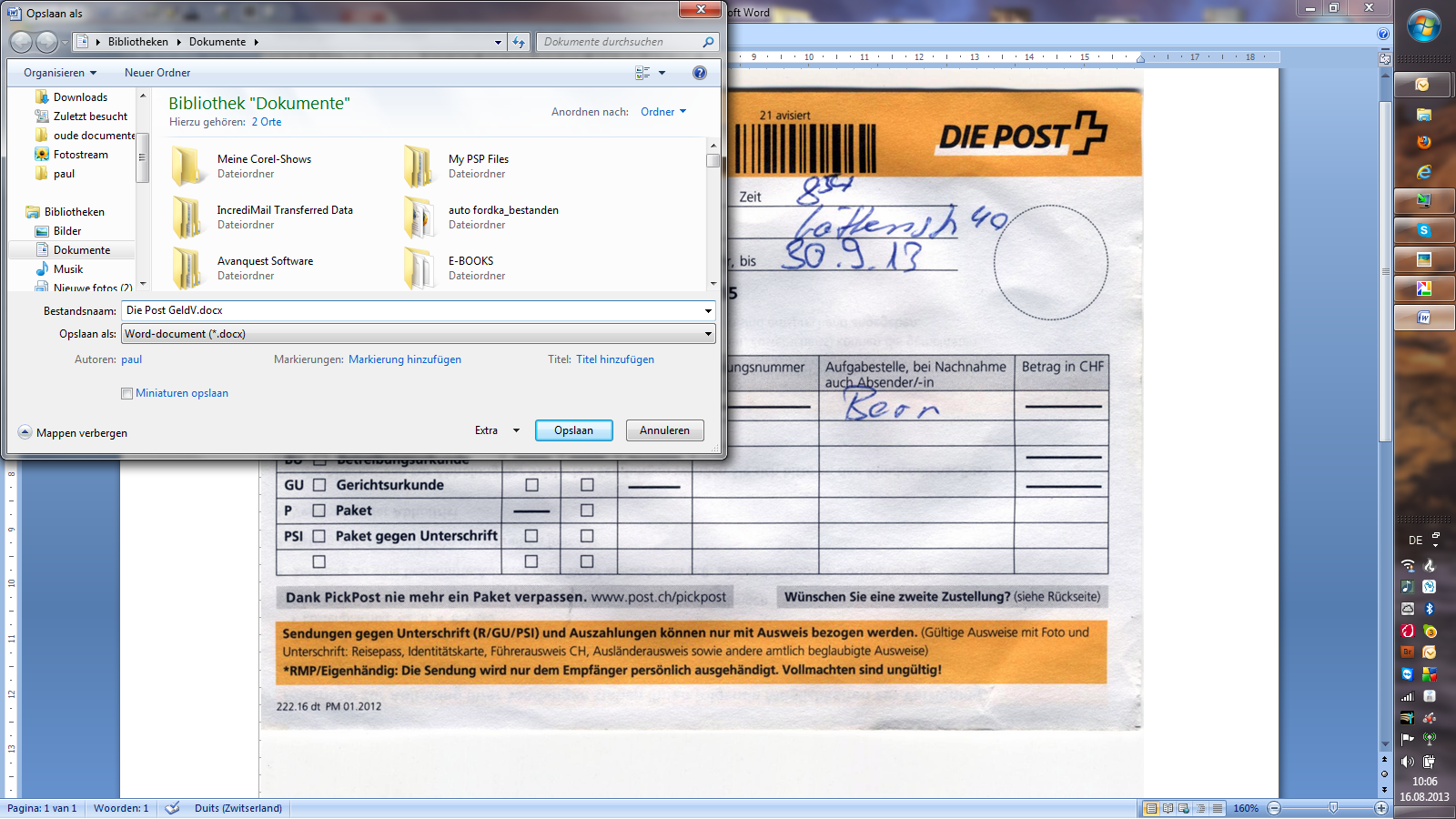
Task: Click the Markierung hinzufügen link
Action: coord(405,359)
